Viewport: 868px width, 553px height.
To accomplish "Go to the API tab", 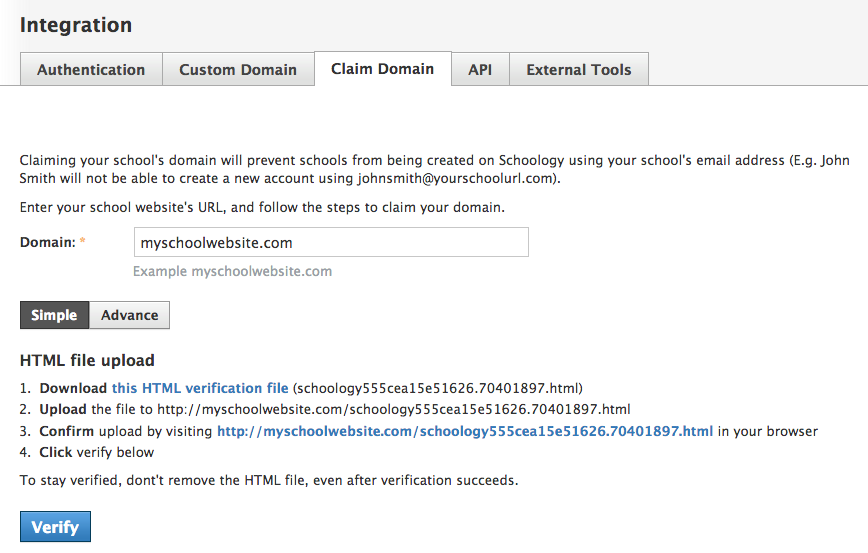I will click(480, 70).
